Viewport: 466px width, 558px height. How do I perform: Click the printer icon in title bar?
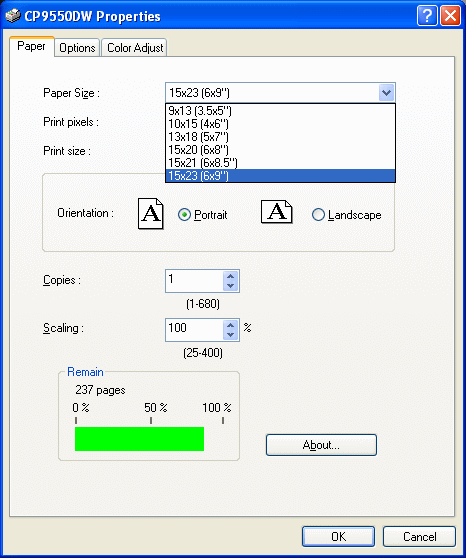(13, 16)
